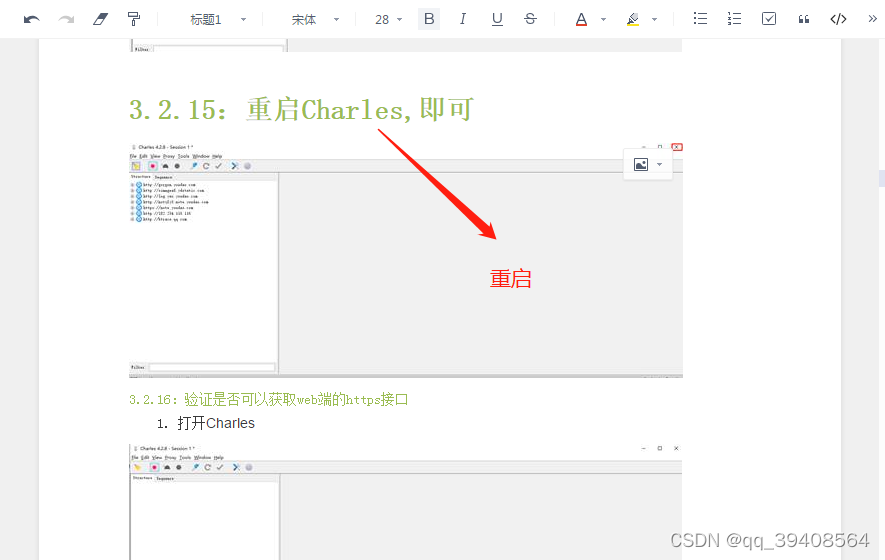Screen dimensions: 885x560
Task: Apply the red font color
Action: tap(581, 20)
